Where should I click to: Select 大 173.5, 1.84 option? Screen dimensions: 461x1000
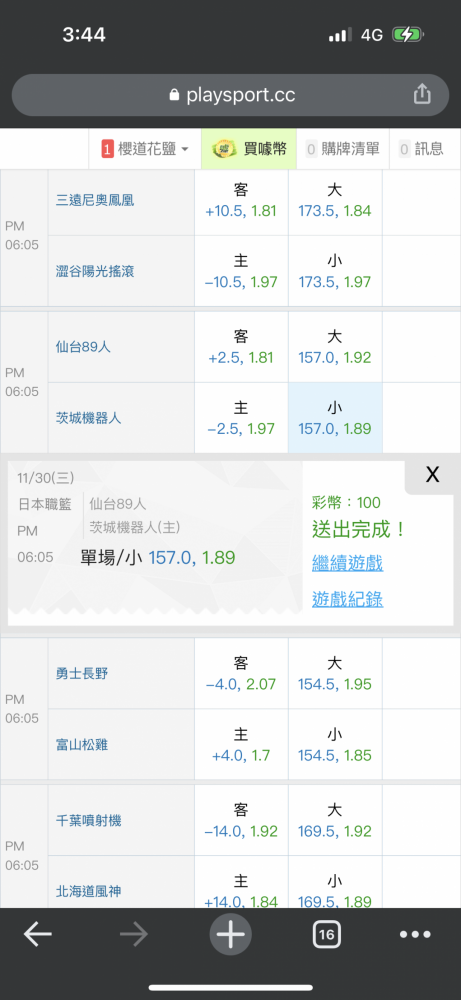pos(335,200)
